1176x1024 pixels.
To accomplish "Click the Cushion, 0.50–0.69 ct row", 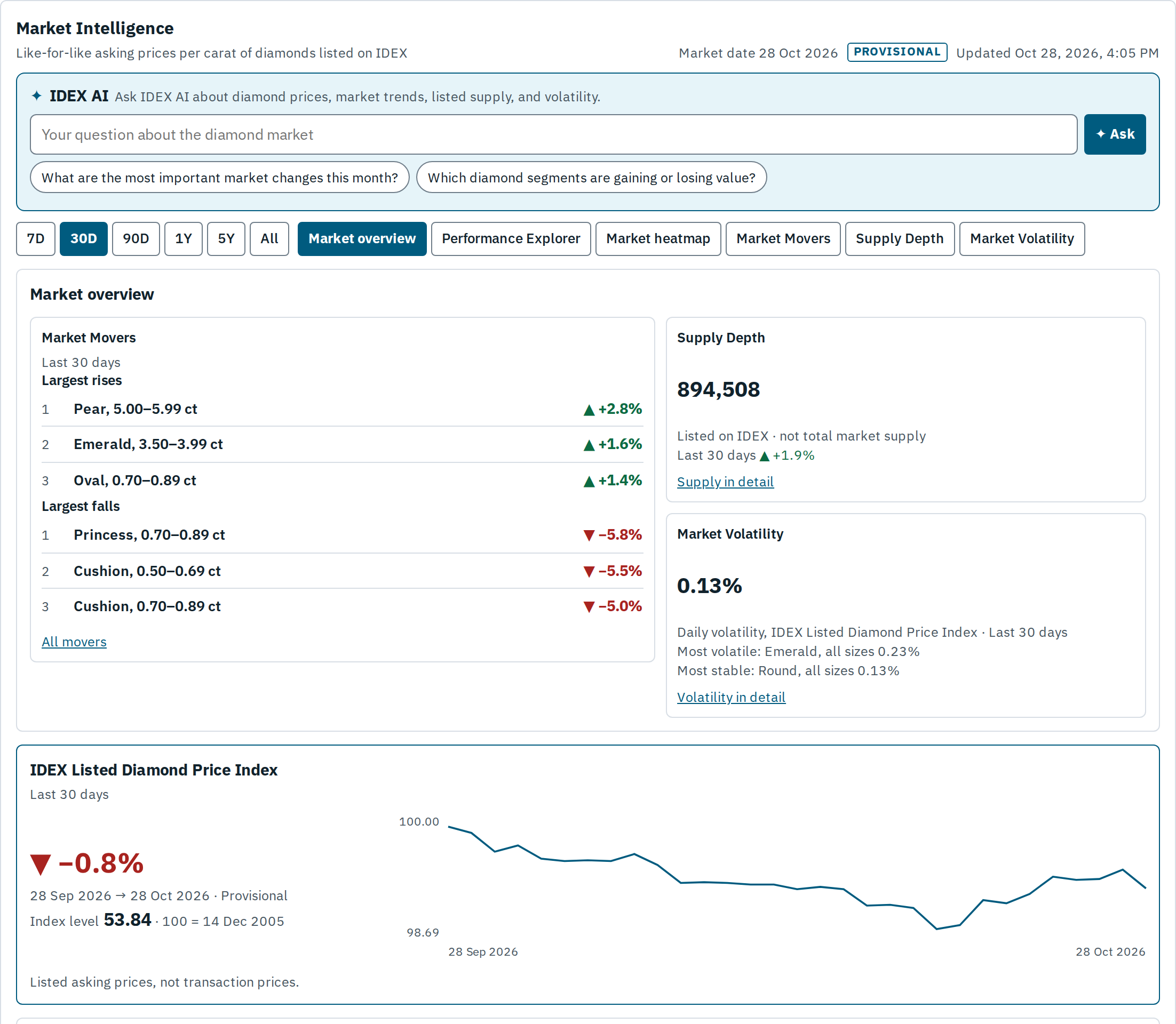I will (x=342, y=571).
